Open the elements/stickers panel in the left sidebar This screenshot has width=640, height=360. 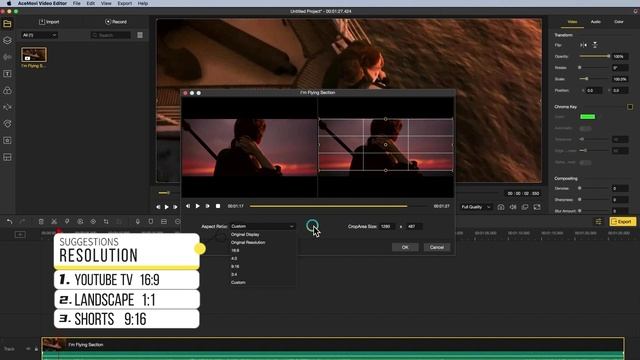click(x=7, y=140)
